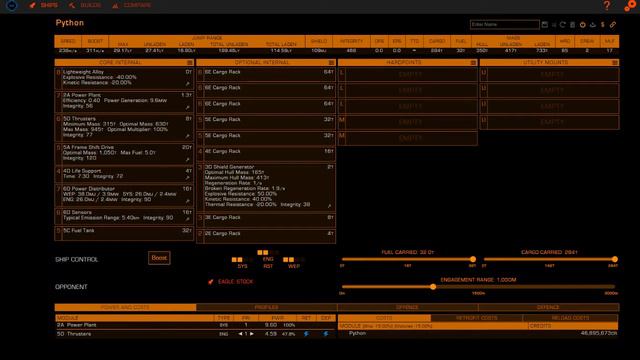Open the 3E Cargo Rack slot
This screenshot has width=640, height=360.
266,220
